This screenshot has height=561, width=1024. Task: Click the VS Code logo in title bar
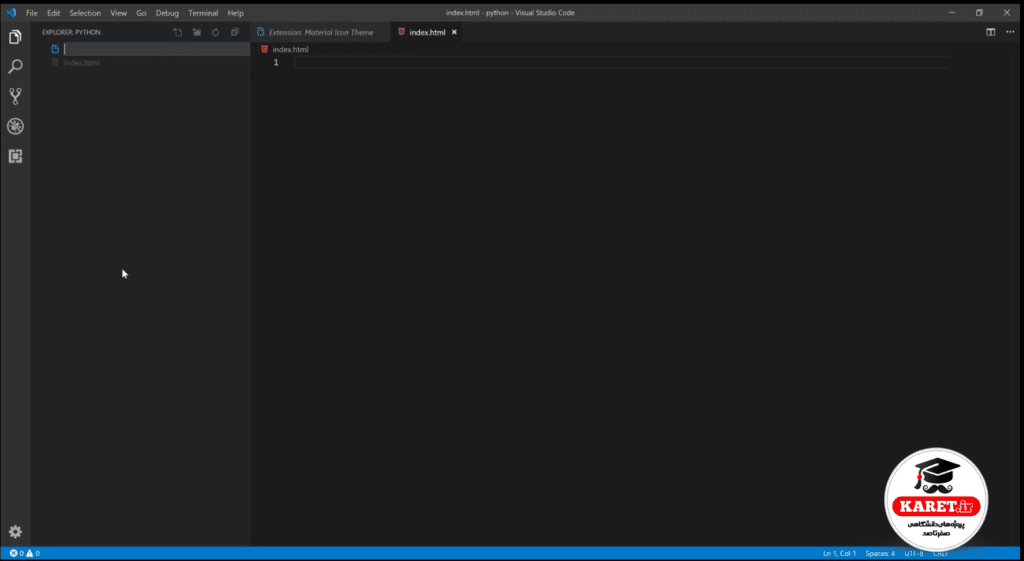11,12
